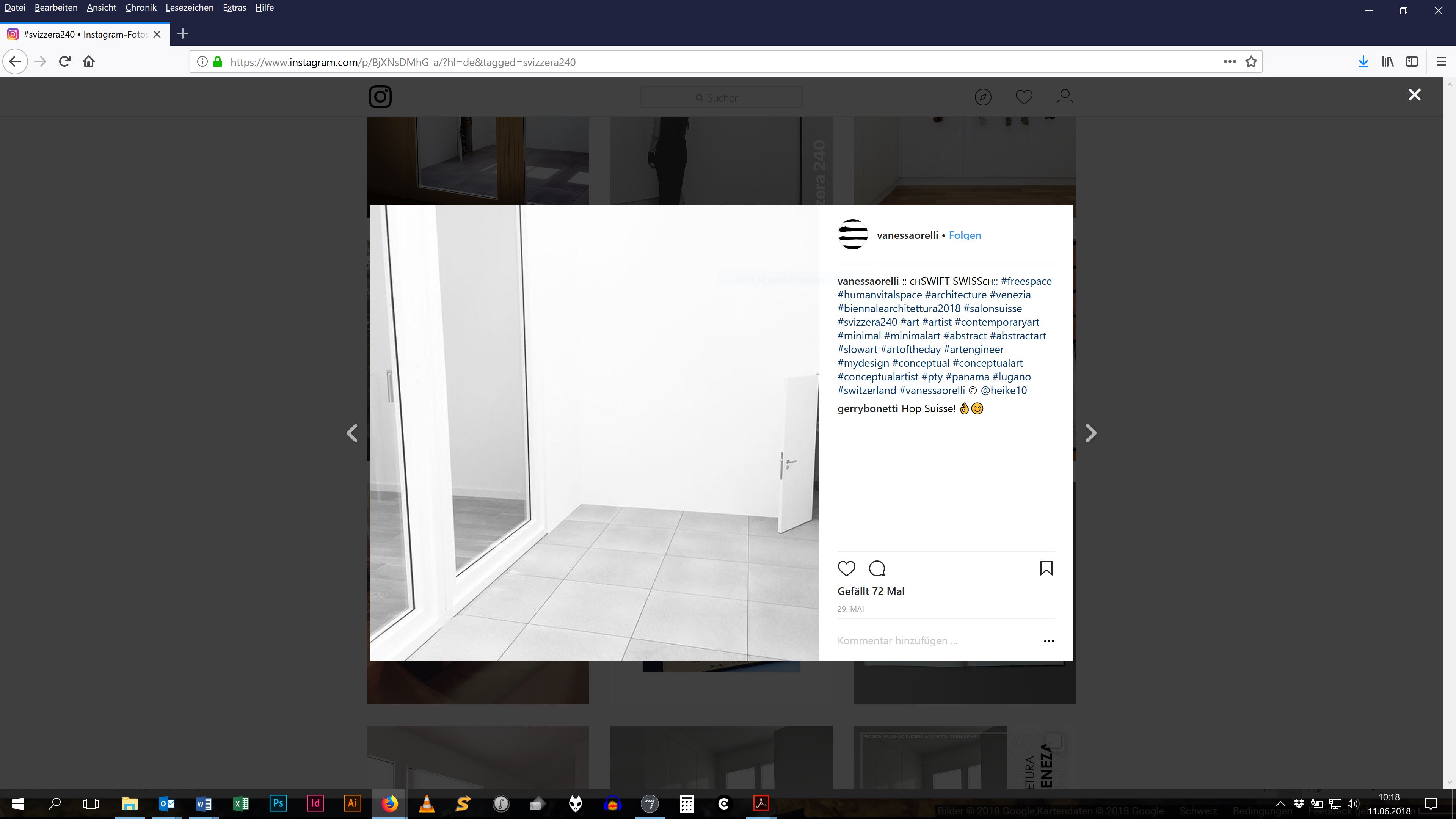
Task: Toggle the Firefox sidebar view
Action: 1411,61
